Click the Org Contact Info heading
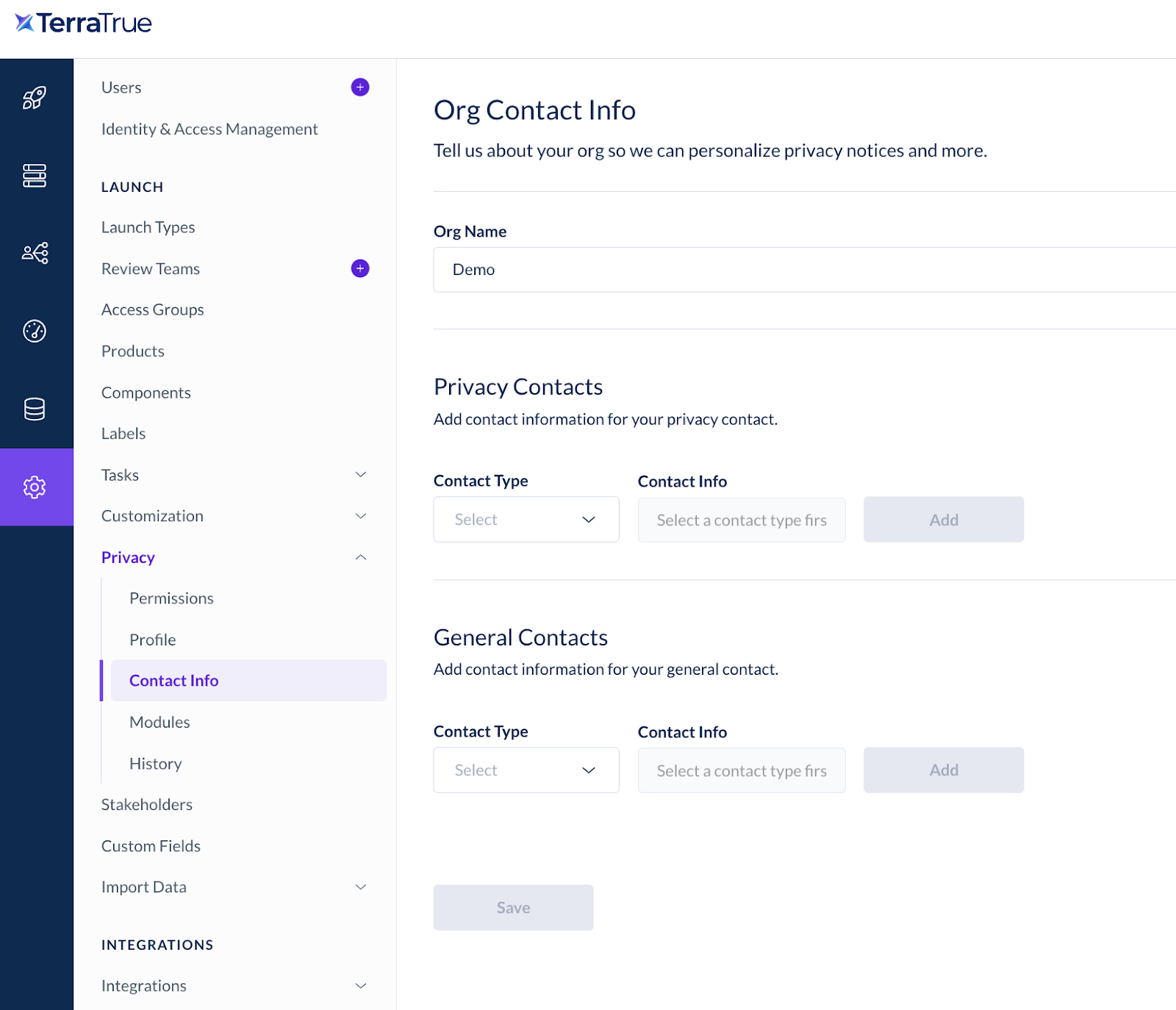Viewport: 1176px width, 1010px height. [535, 110]
